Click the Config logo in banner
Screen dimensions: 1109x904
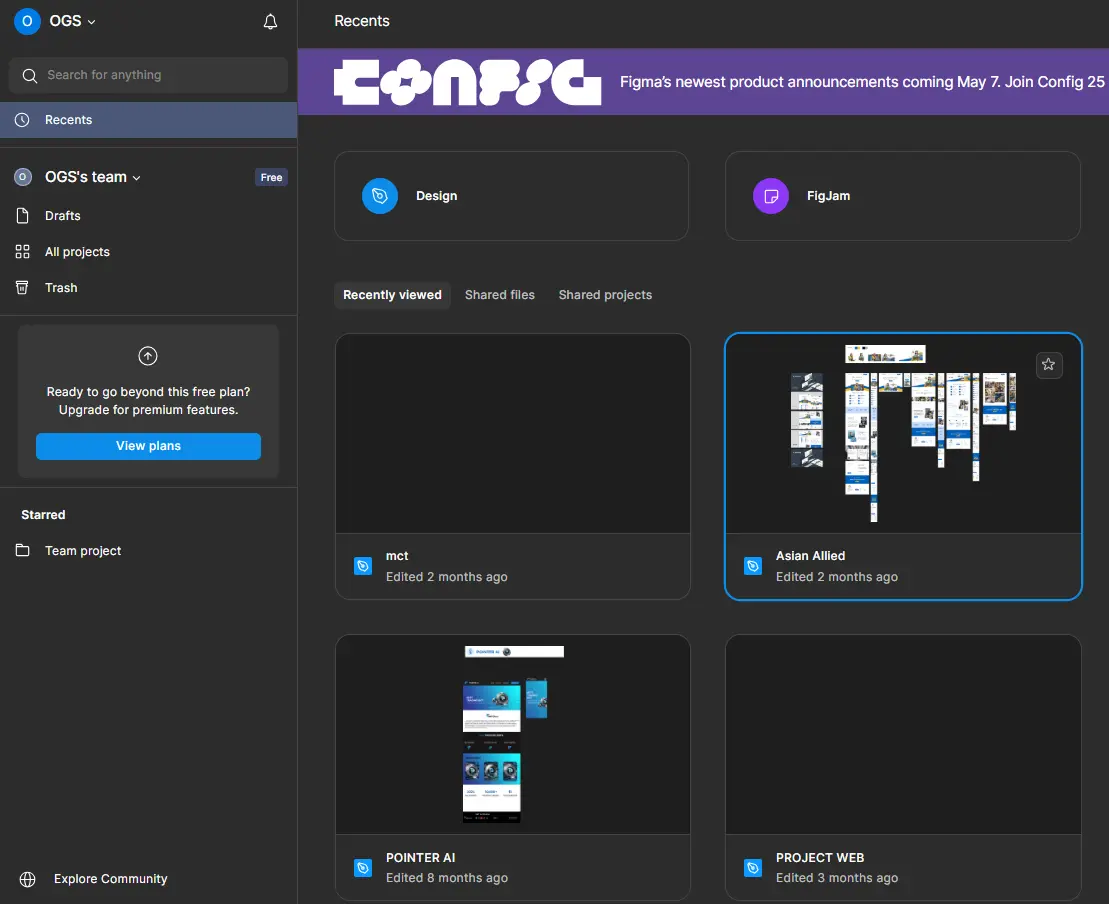coord(468,83)
